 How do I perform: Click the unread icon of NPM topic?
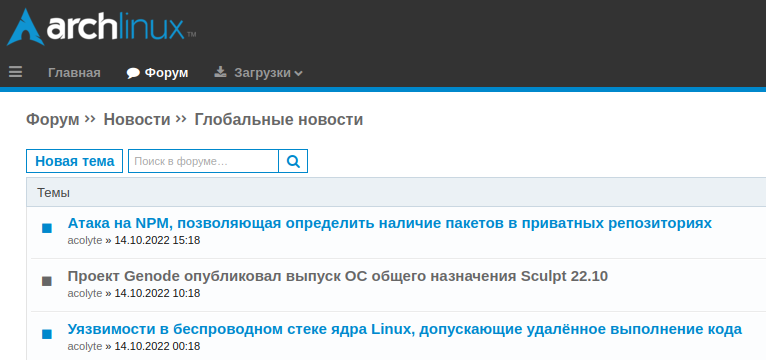(47, 228)
